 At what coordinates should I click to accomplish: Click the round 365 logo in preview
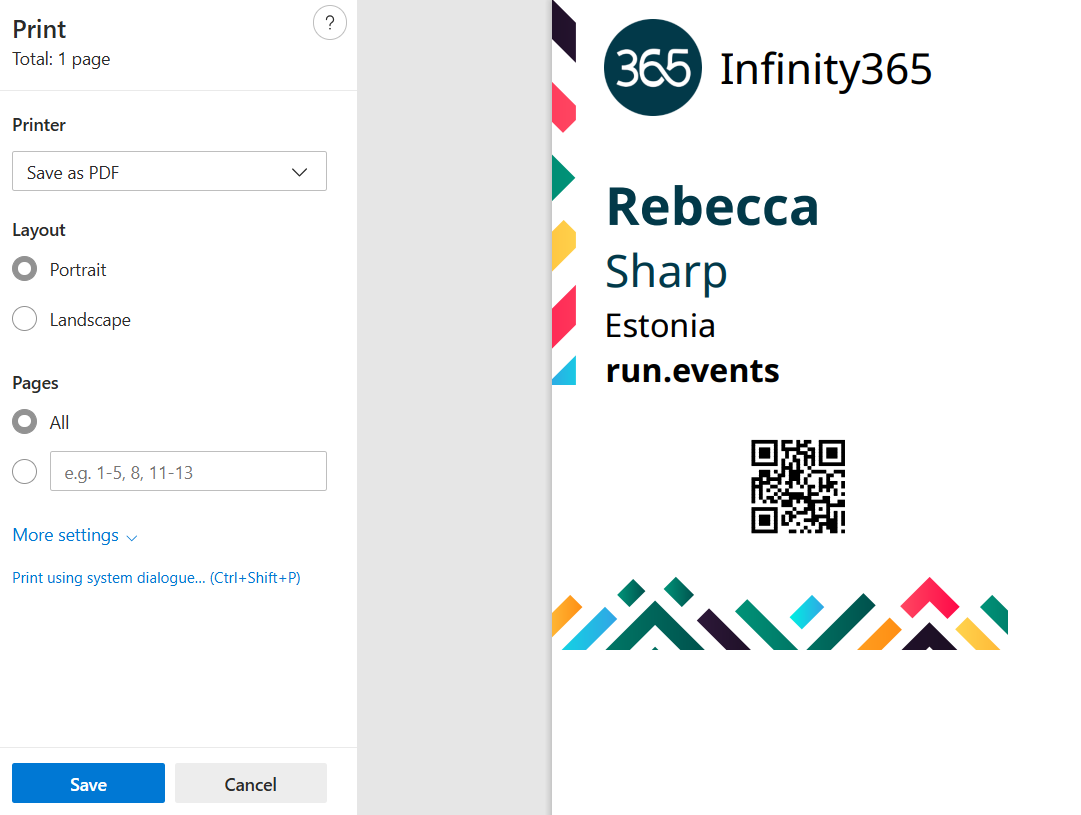pyautogui.click(x=653, y=68)
